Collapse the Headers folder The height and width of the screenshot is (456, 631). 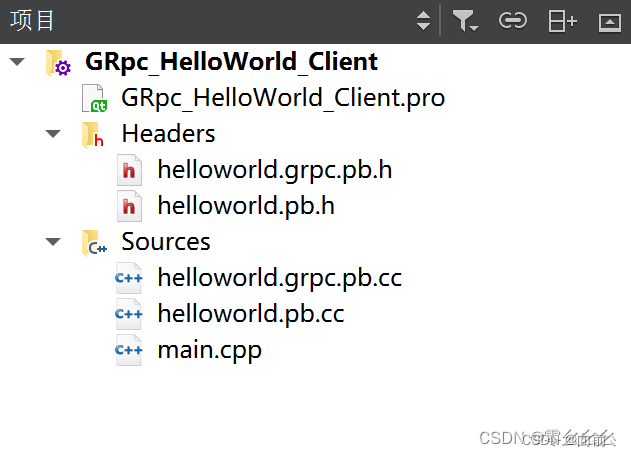53,134
